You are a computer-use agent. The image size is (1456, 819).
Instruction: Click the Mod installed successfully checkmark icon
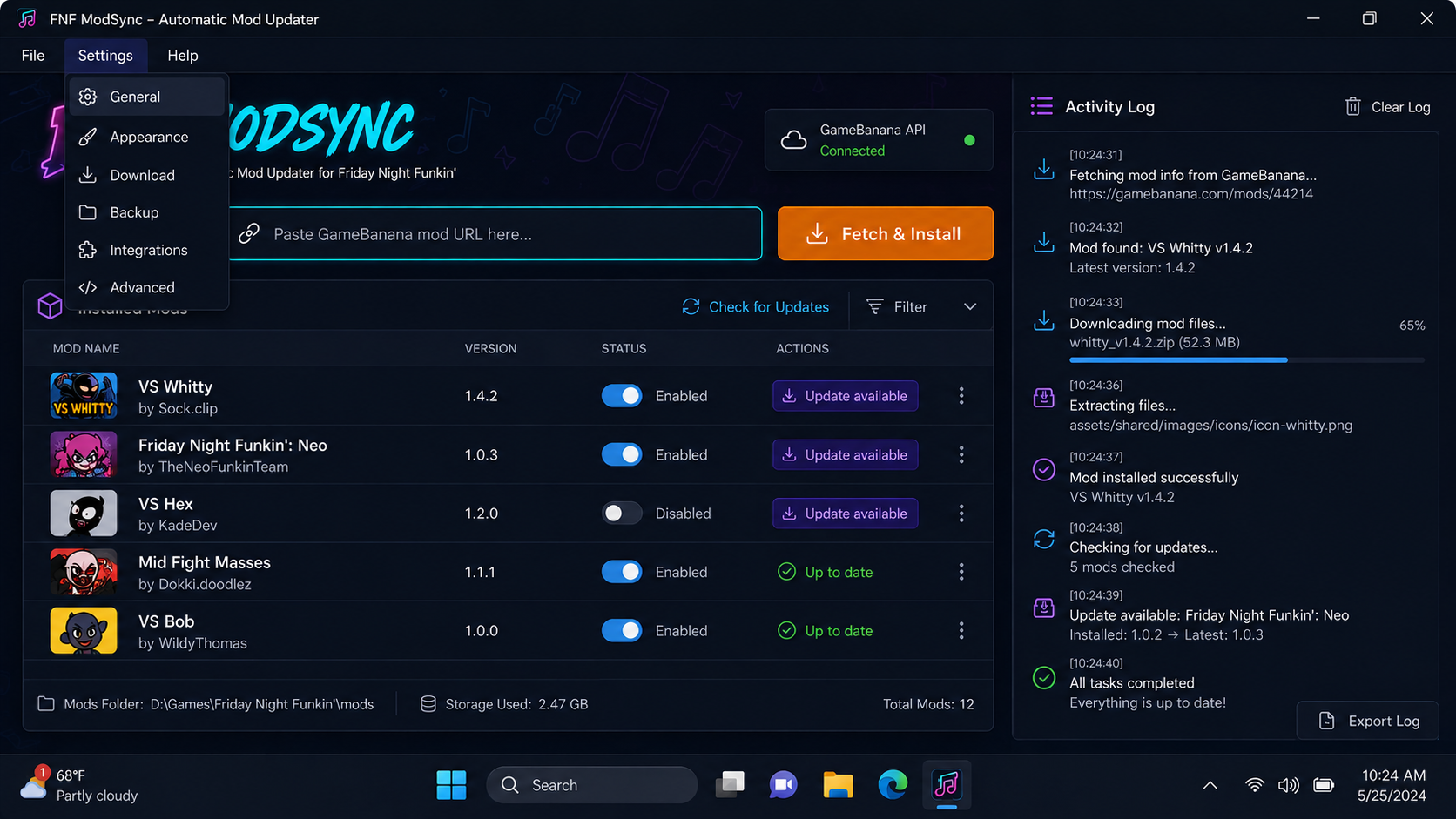click(x=1043, y=470)
